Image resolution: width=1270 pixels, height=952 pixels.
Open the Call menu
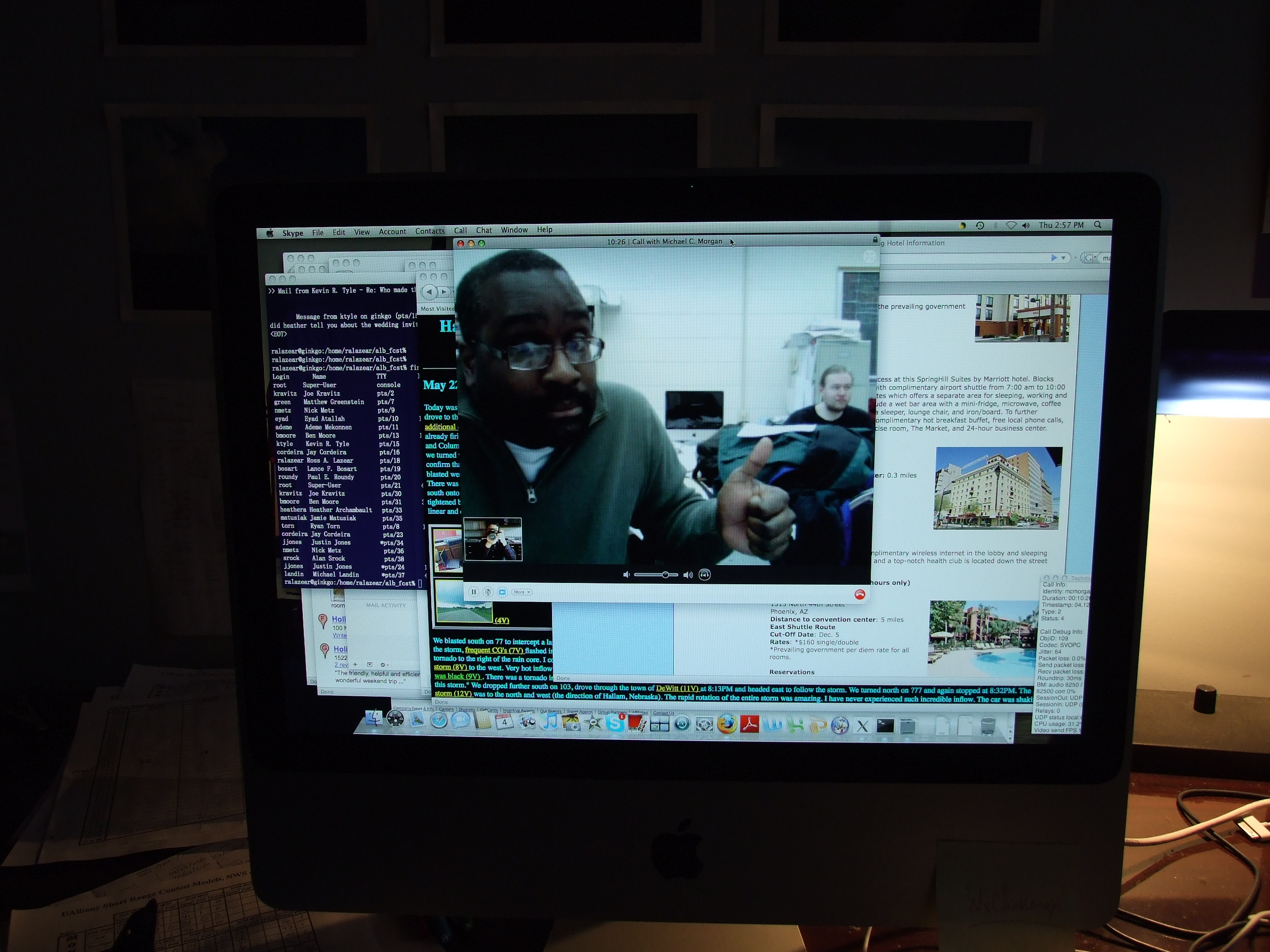(461, 231)
